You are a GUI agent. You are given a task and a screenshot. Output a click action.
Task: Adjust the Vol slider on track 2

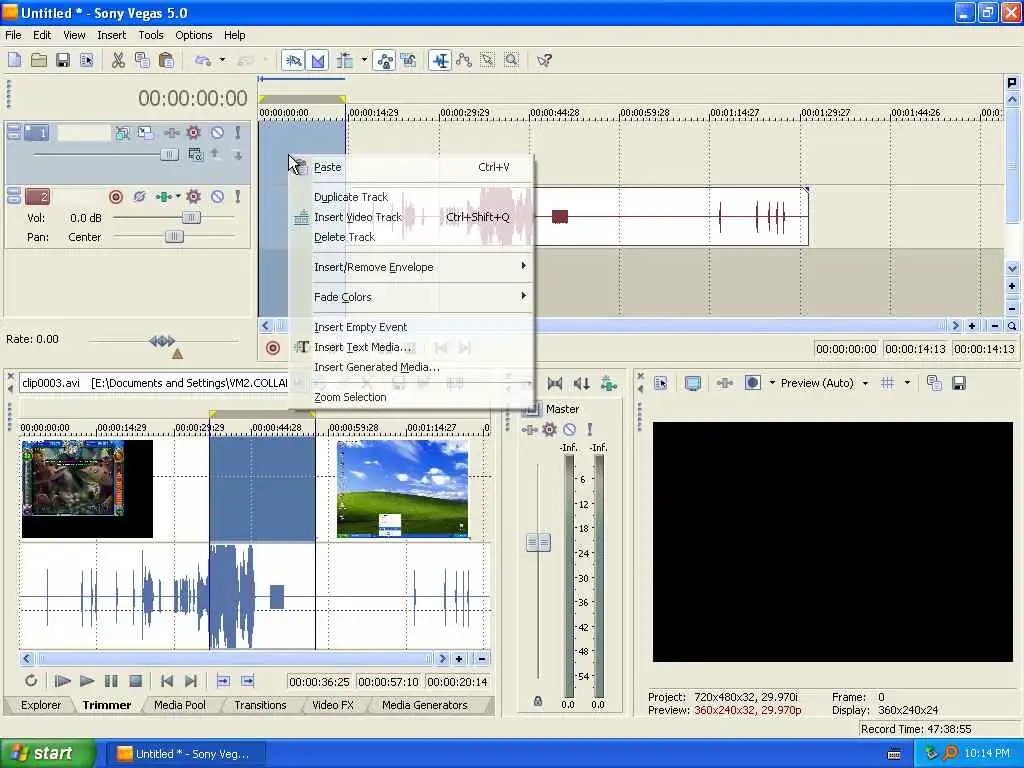point(191,217)
